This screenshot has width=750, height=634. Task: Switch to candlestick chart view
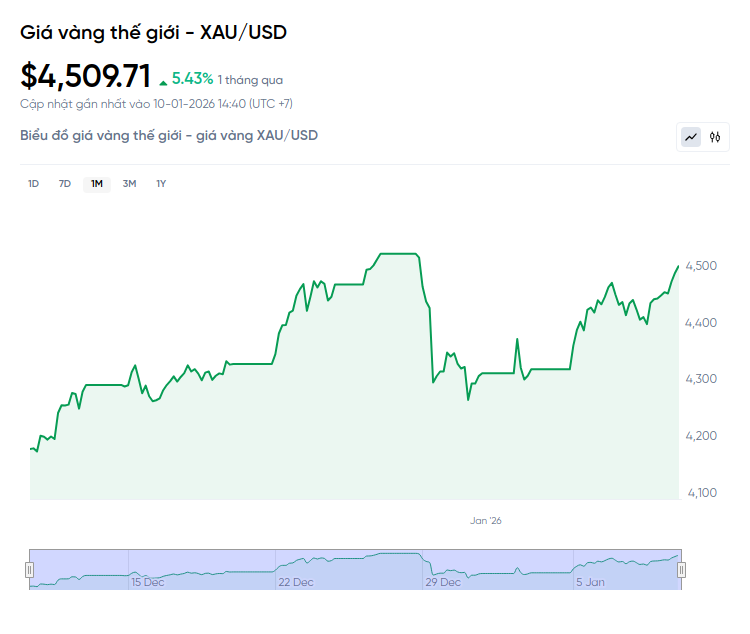point(715,137)
